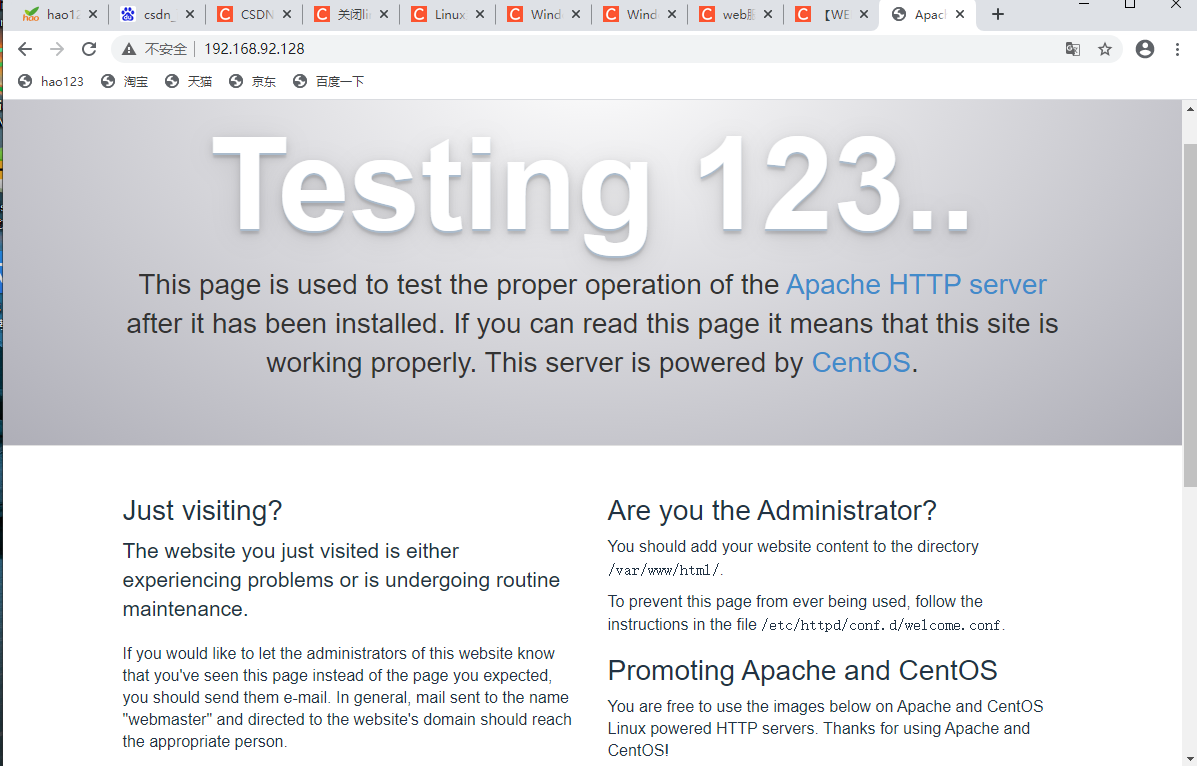Open the translate page icon

(1073, 49)
